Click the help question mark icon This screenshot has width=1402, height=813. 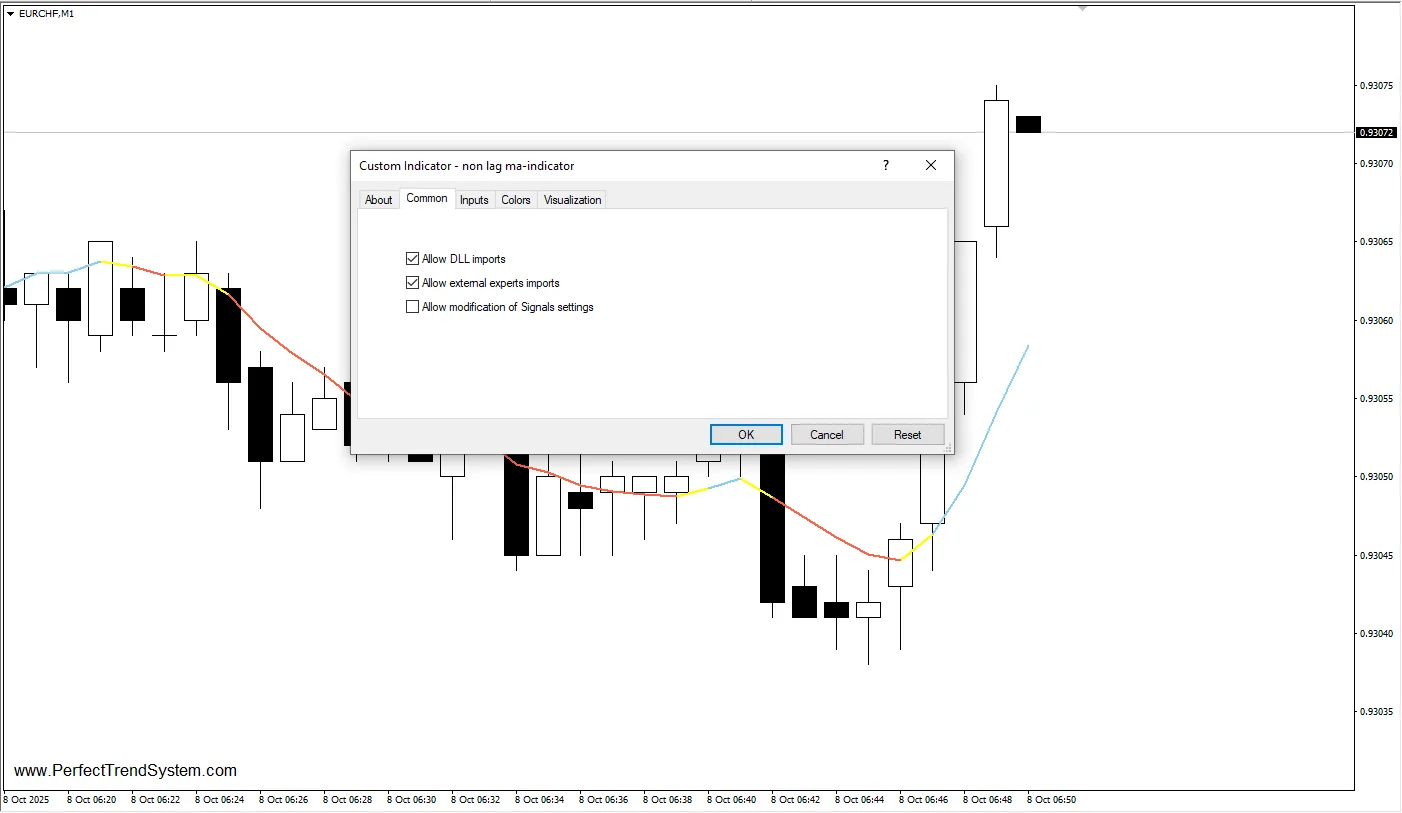coord(885,166)
